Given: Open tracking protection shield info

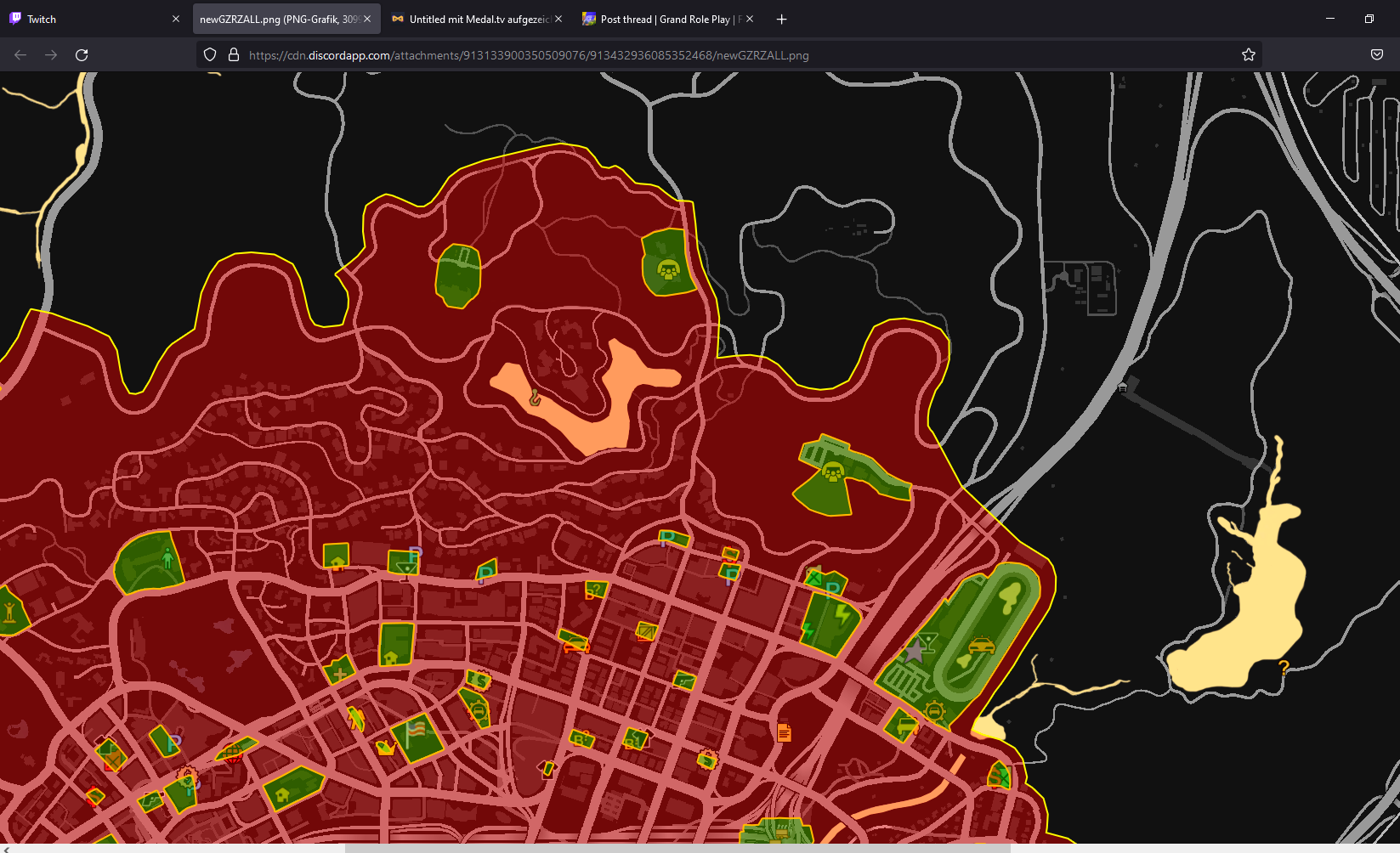Looking at the screenshot, I should click(x=210, y=54).
